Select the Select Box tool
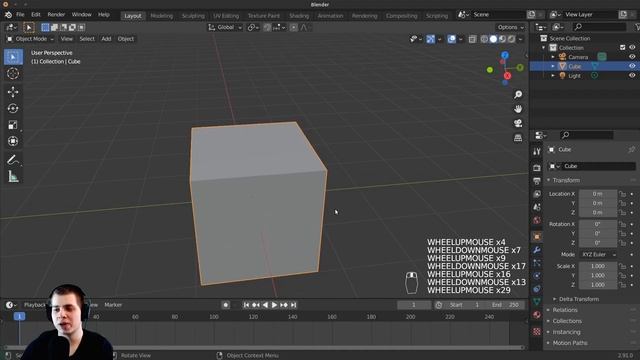This screenshot has width=640, height=360. click(x=13, y=57)
